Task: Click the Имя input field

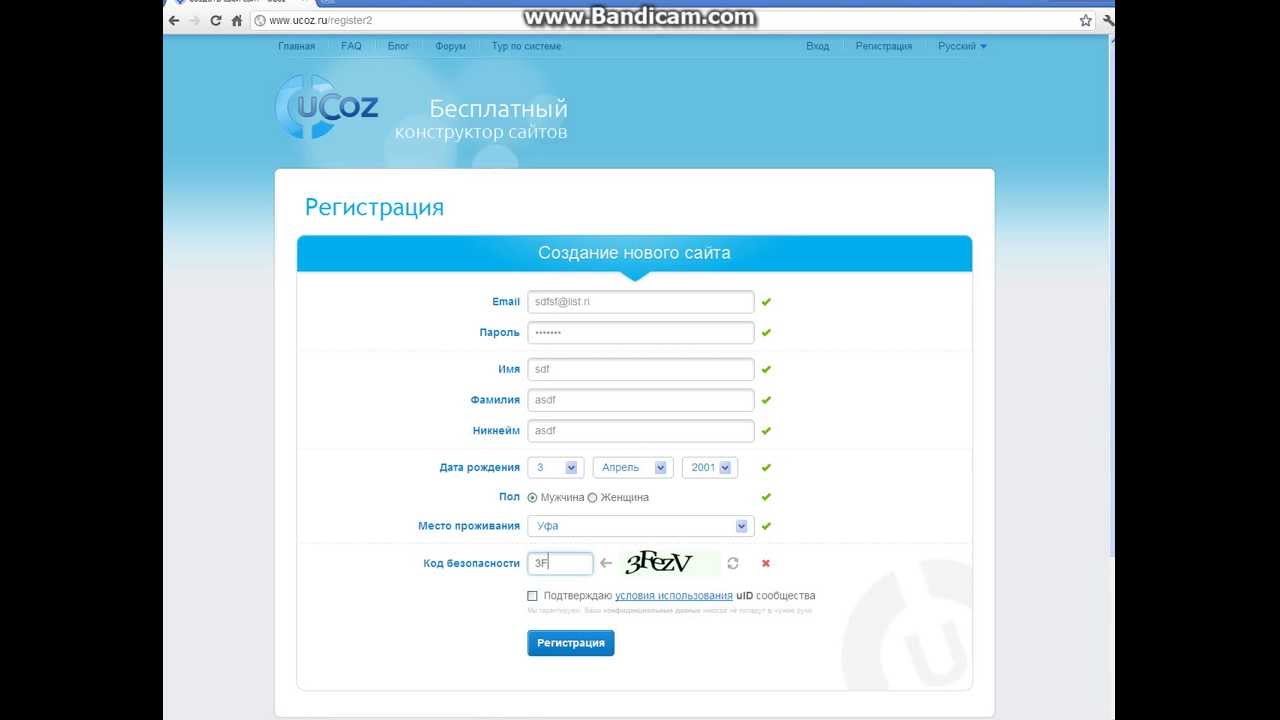Action: click(641, 369)
